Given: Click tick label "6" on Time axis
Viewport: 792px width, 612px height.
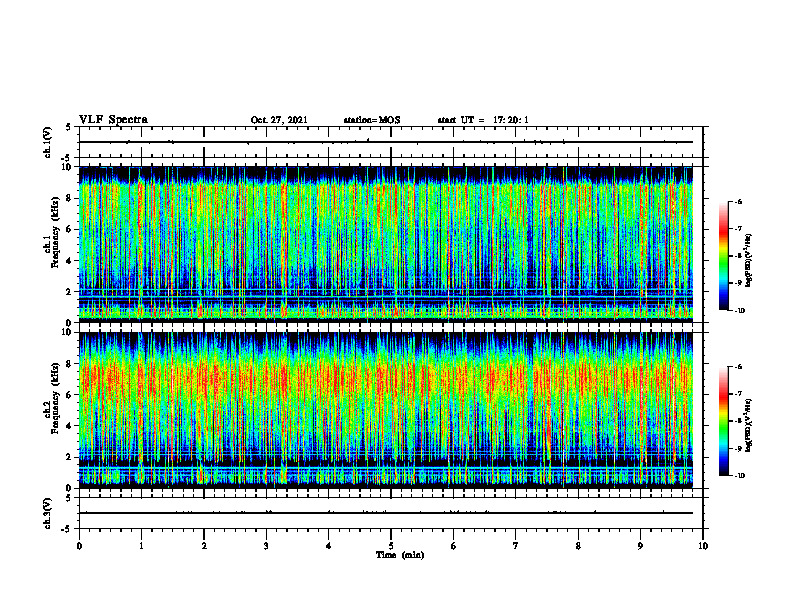Looking at the screenshot, I should 454,546.
